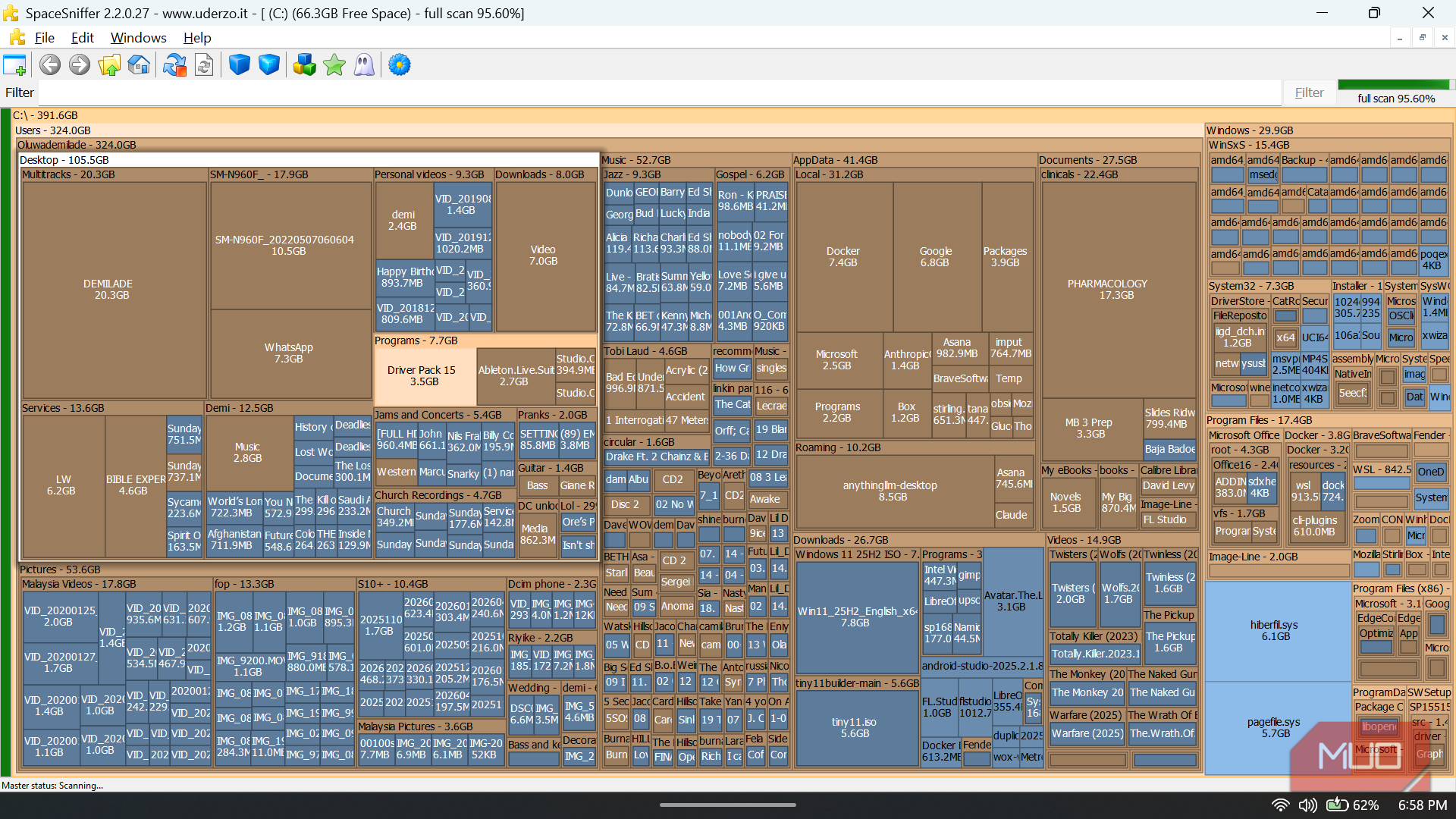Rescan the zoomed view (page refresh icon)
The height and width of the screenshot is (819, 1456).
point(204,65)
